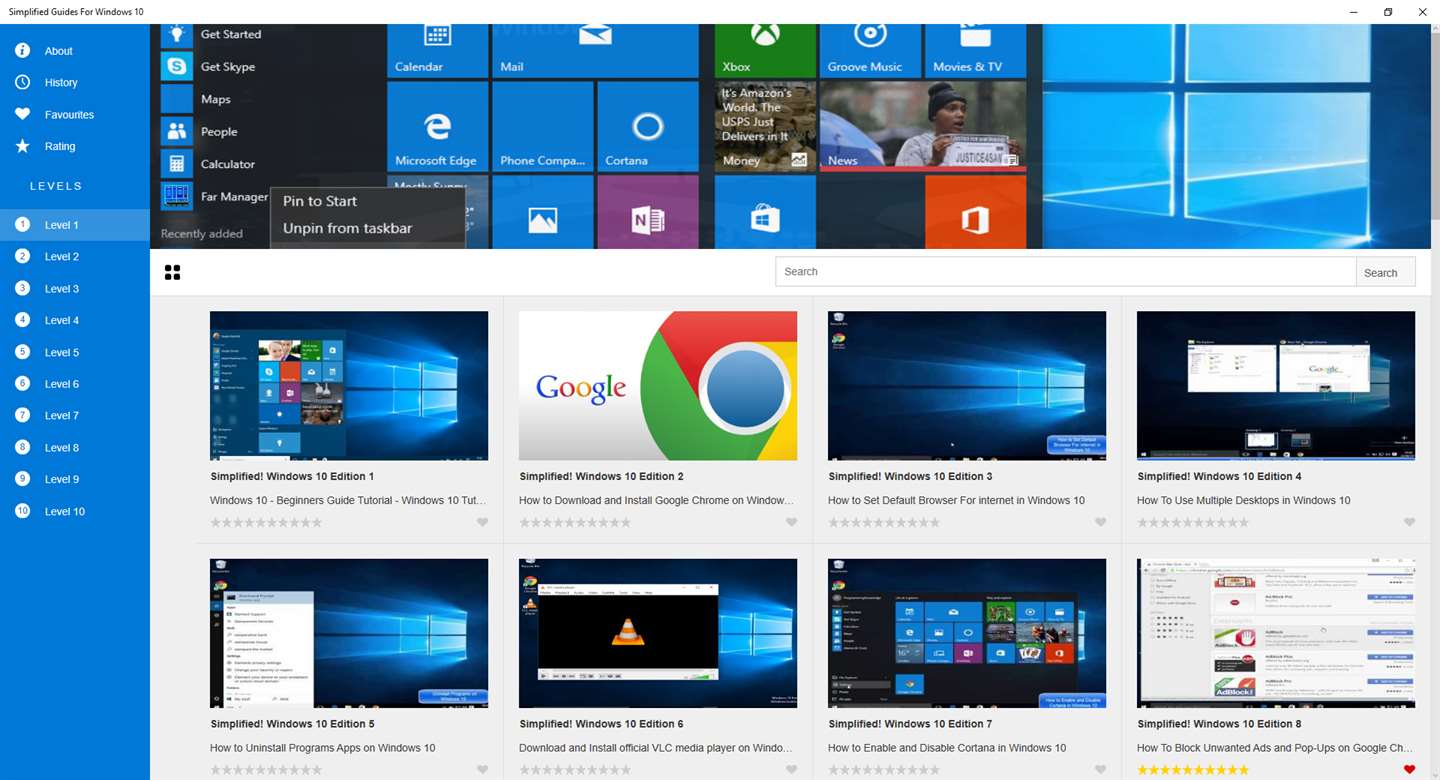This screenshot has height=780, width=1440.
Task: Favourite Edition 3 with its heart icon
Action: point(1100,523)
